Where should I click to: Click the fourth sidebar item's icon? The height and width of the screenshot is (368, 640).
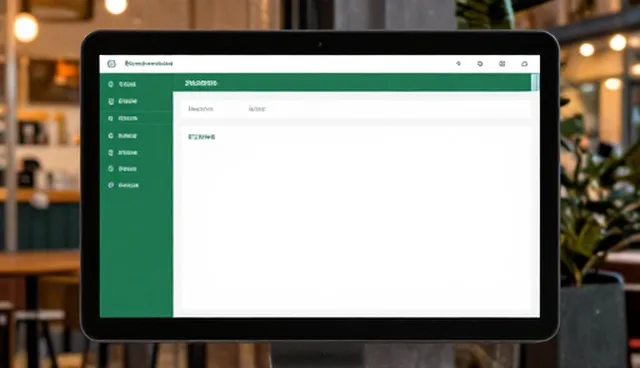point(111,135)
